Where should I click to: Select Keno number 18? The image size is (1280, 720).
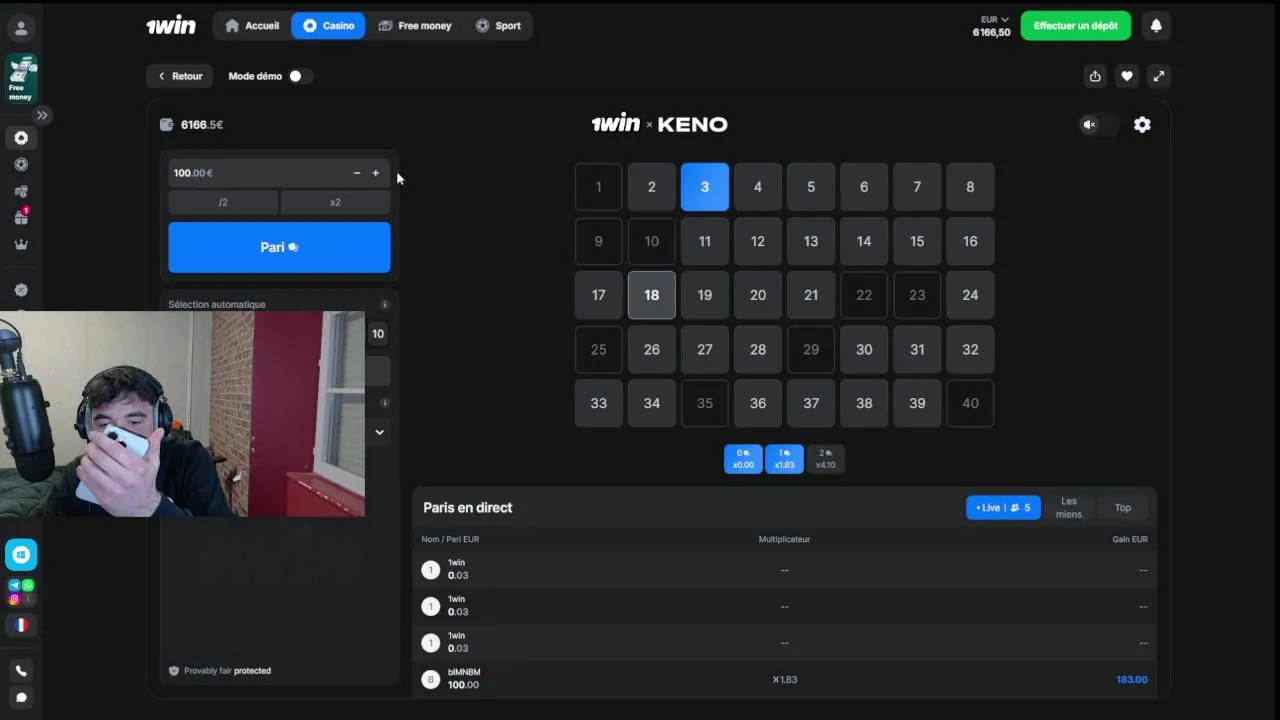click(x=652, y=295)
